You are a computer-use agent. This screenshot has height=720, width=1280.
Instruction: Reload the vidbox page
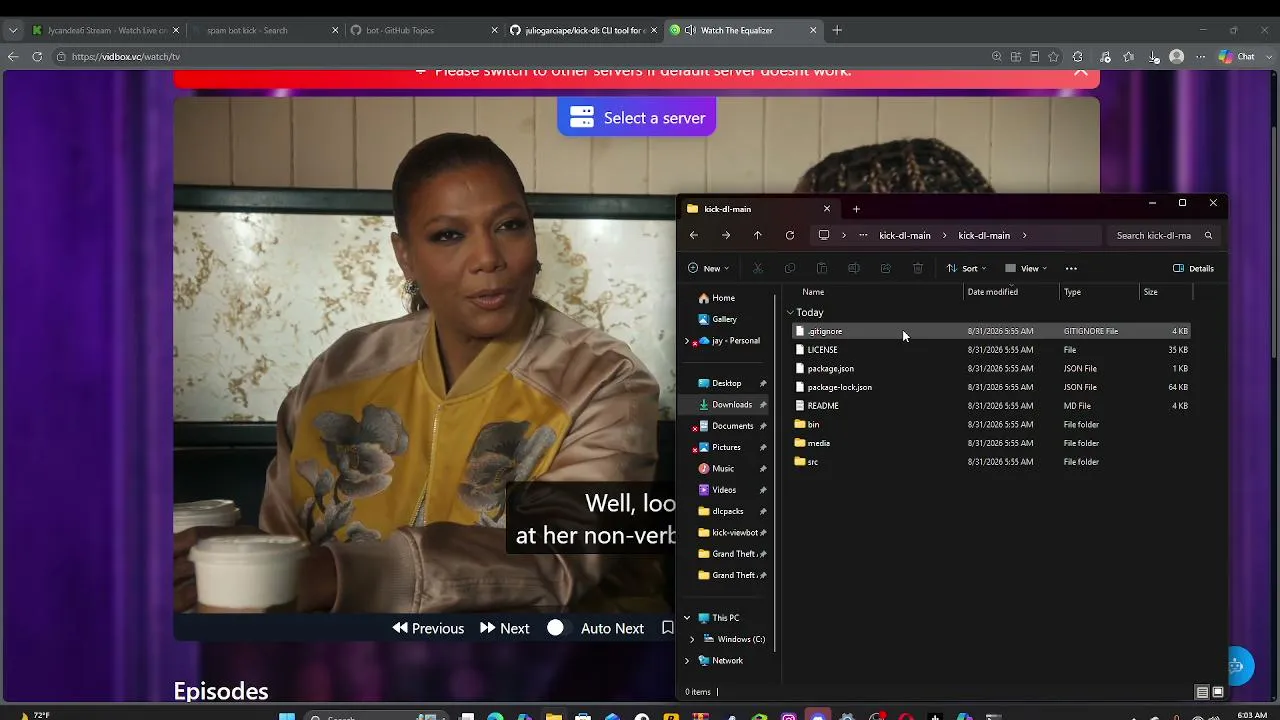37,57
